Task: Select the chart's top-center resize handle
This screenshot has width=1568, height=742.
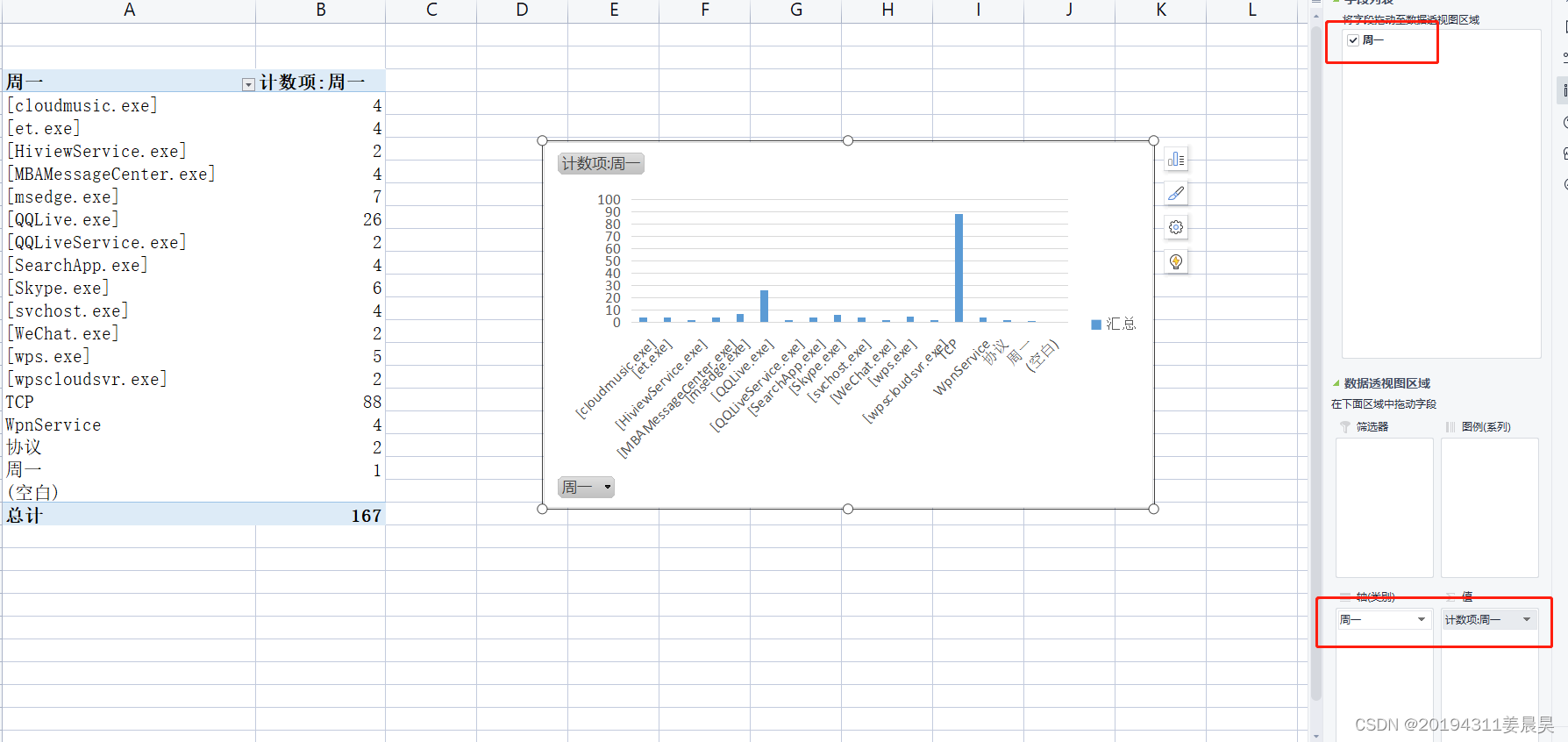Action: click(x=847, y=140)
